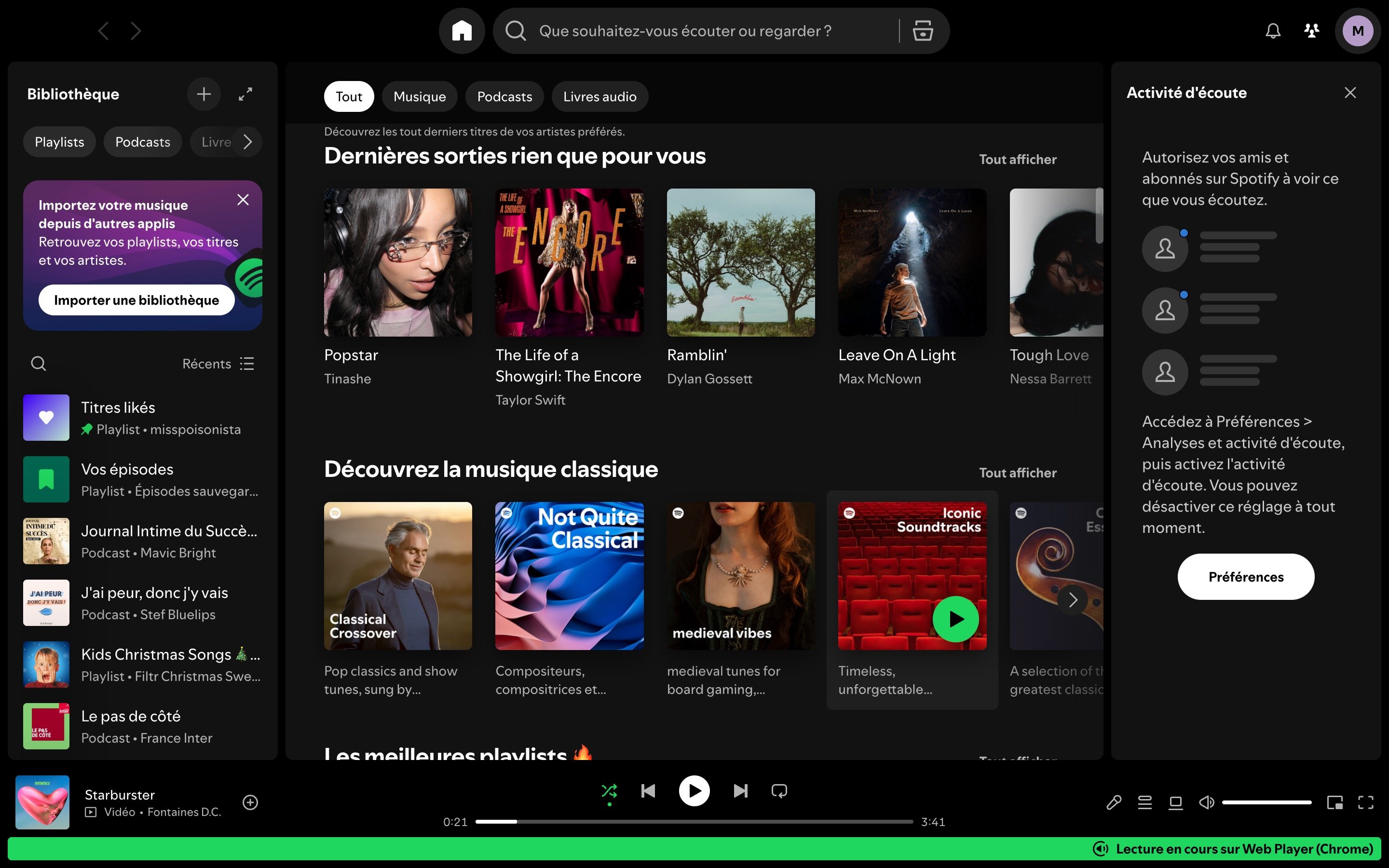
Task: Go back with the left arrow
Action: [x=103, y=31]
